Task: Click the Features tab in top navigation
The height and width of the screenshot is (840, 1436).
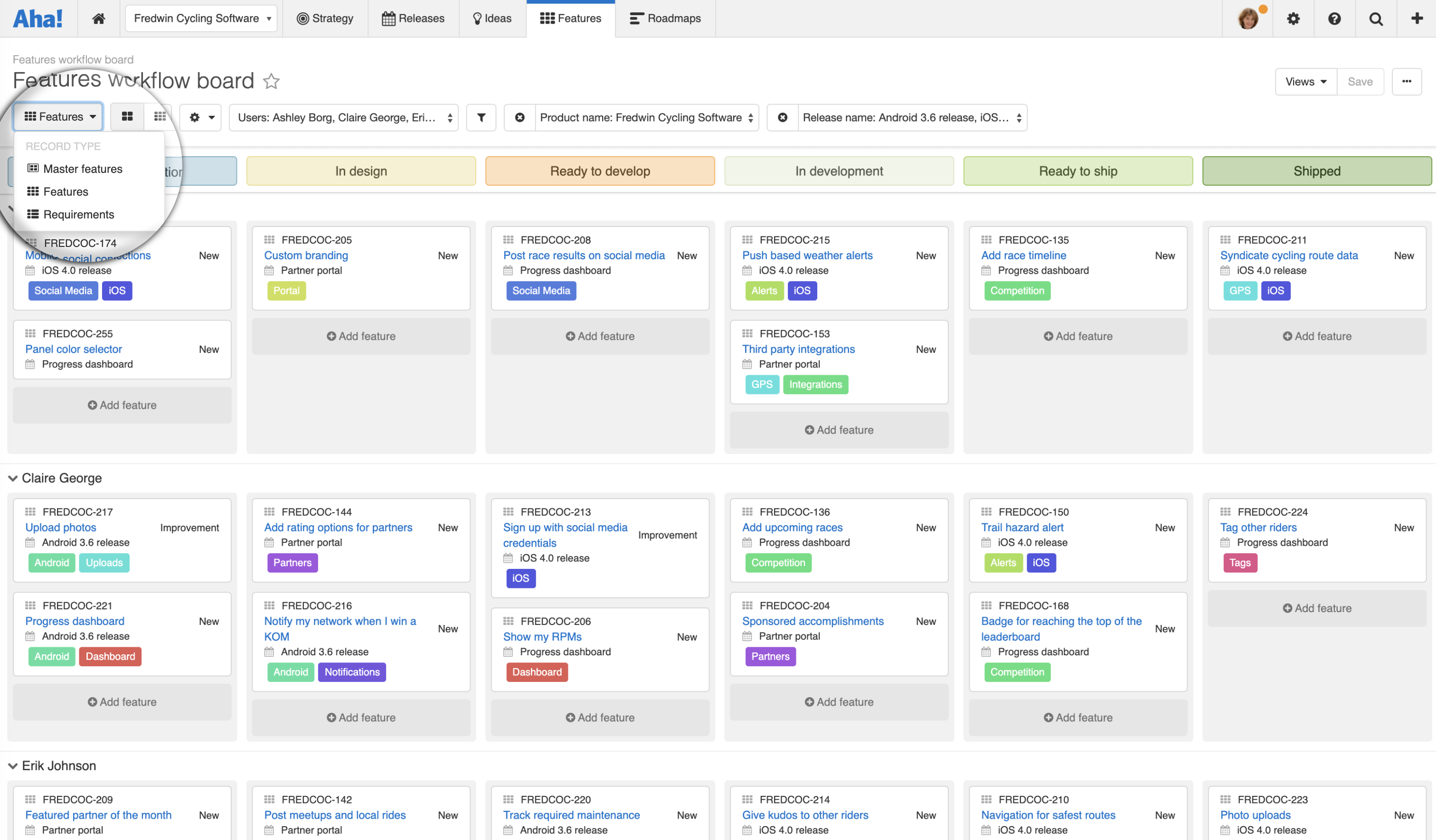Action: [x=570, y=18]
